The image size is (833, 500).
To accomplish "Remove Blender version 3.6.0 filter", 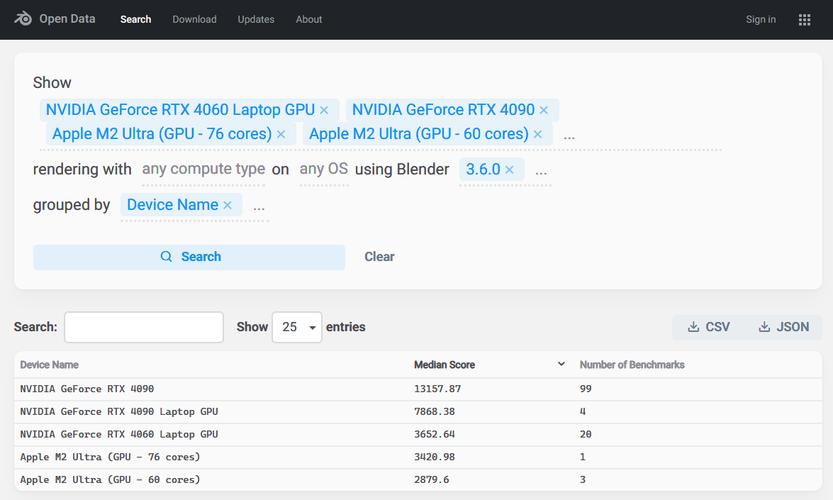I will click(x=509, y=170).
